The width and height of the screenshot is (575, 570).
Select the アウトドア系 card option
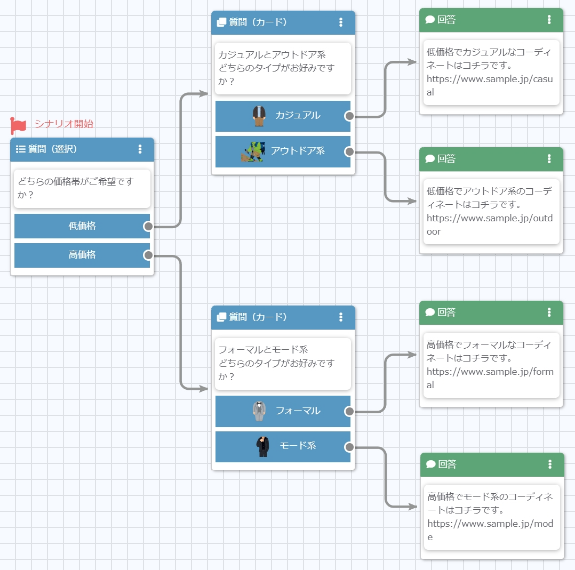[283, 151]
